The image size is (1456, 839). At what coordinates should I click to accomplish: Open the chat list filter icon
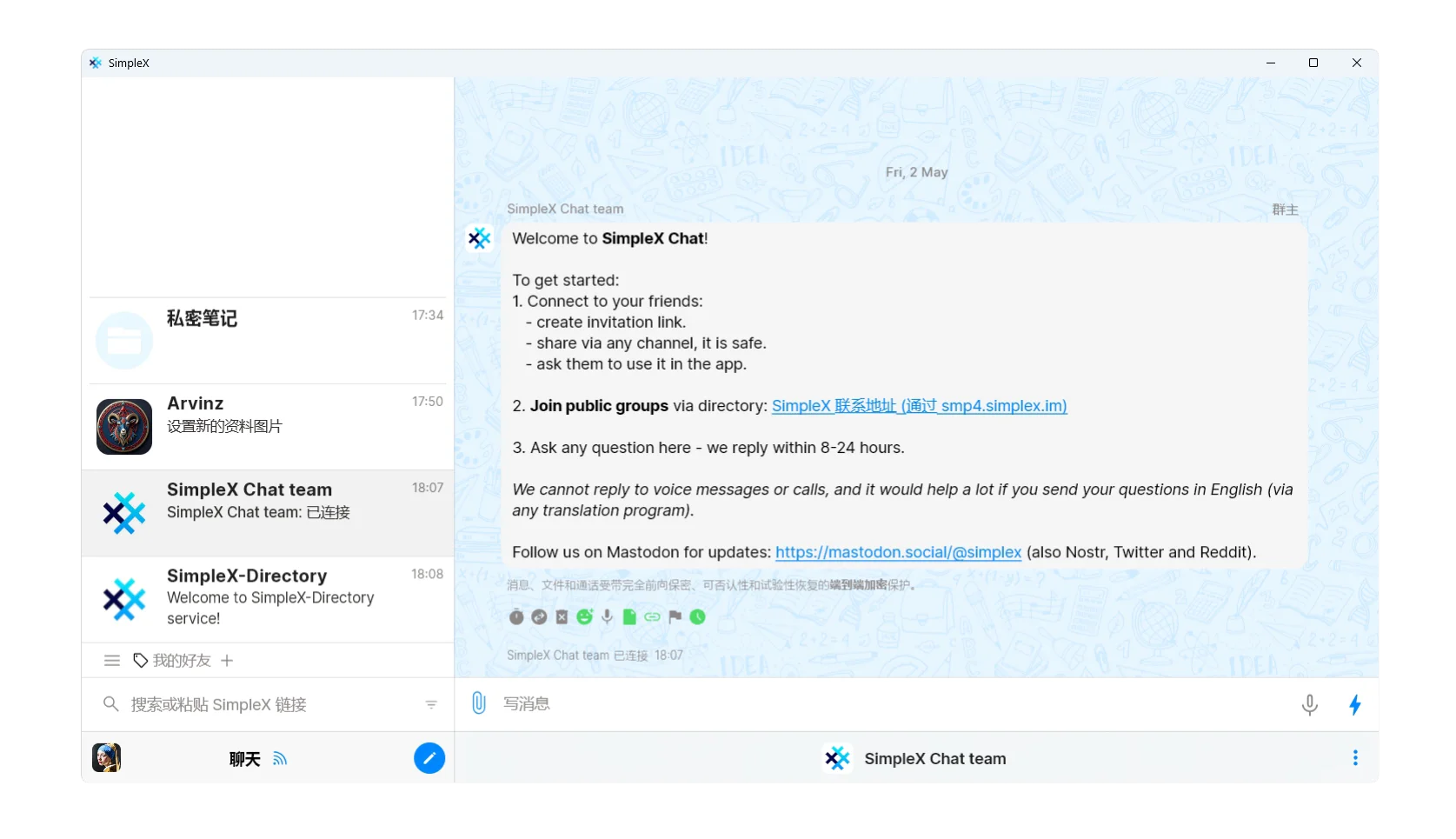pyautogui.click(x=431, y=704)
